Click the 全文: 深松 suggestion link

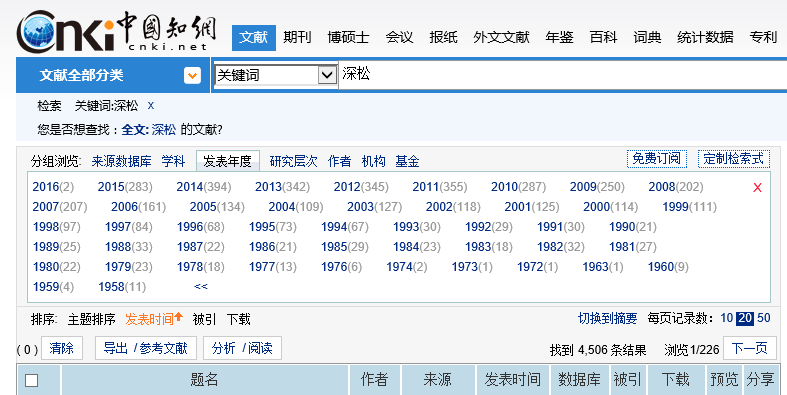coord(149,130)
